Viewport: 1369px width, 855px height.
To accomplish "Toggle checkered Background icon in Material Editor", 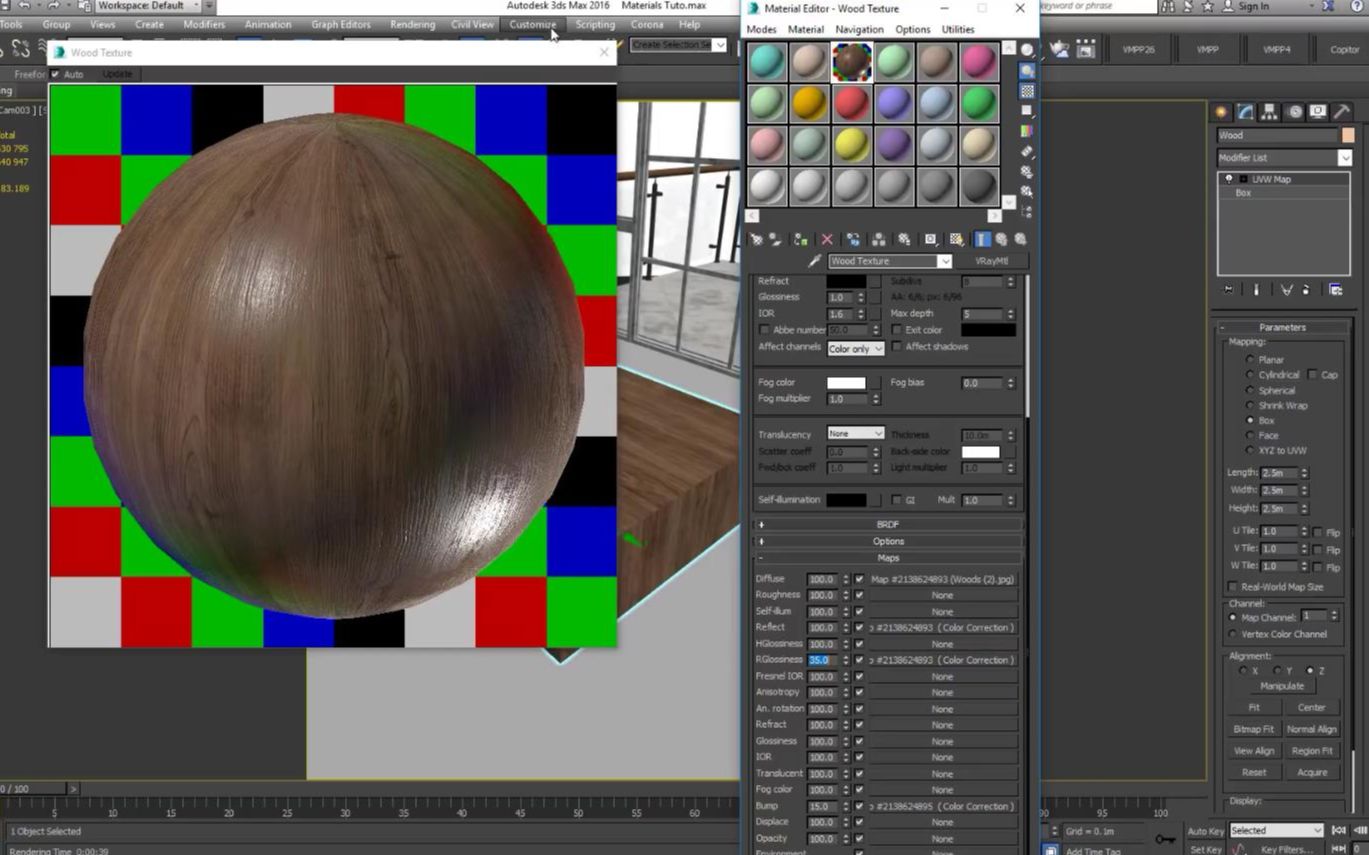I will point(1027,91).
